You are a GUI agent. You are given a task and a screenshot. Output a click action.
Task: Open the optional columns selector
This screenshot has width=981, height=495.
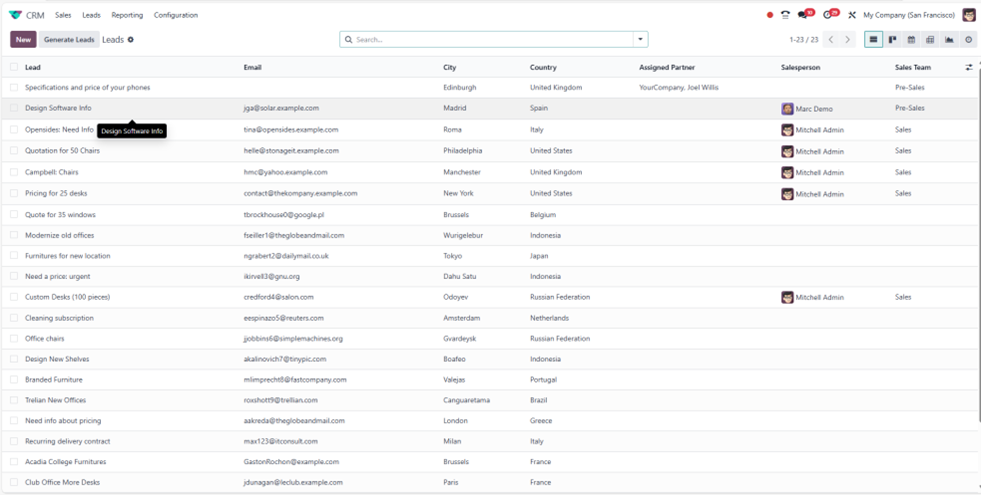click(x=968, y=67)
